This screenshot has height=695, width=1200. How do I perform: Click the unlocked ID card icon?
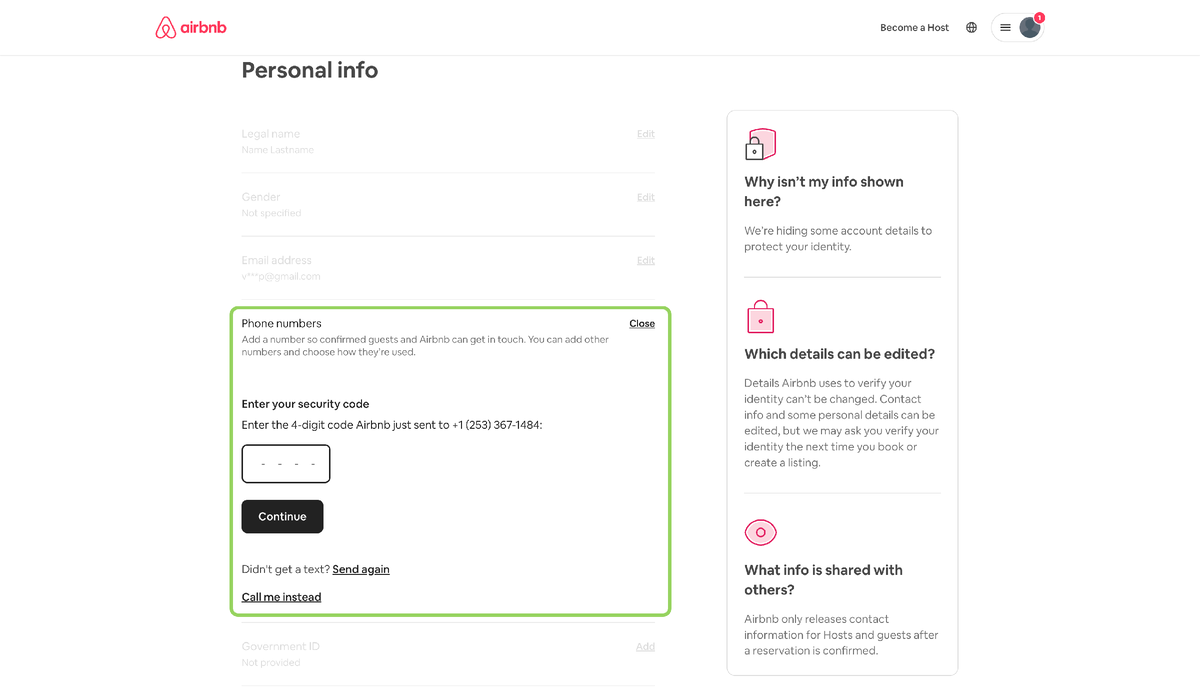click(x=760, y=143)
